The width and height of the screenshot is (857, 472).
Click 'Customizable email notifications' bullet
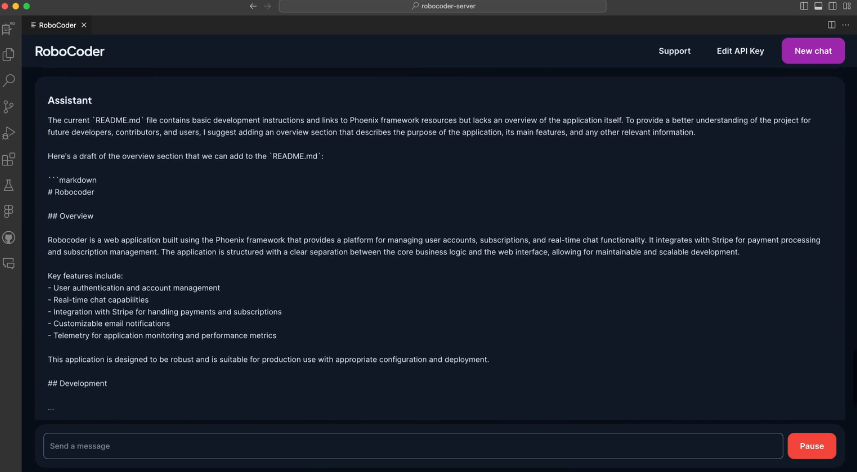click(x=109, y=323)
